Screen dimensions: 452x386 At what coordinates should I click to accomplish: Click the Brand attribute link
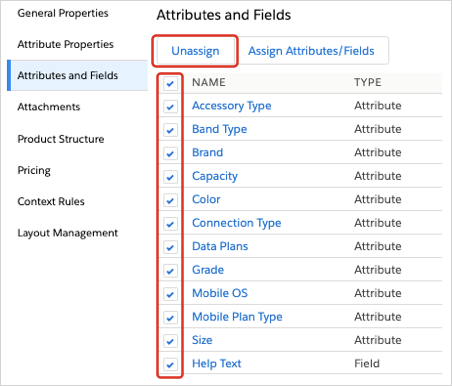point(207,152)
